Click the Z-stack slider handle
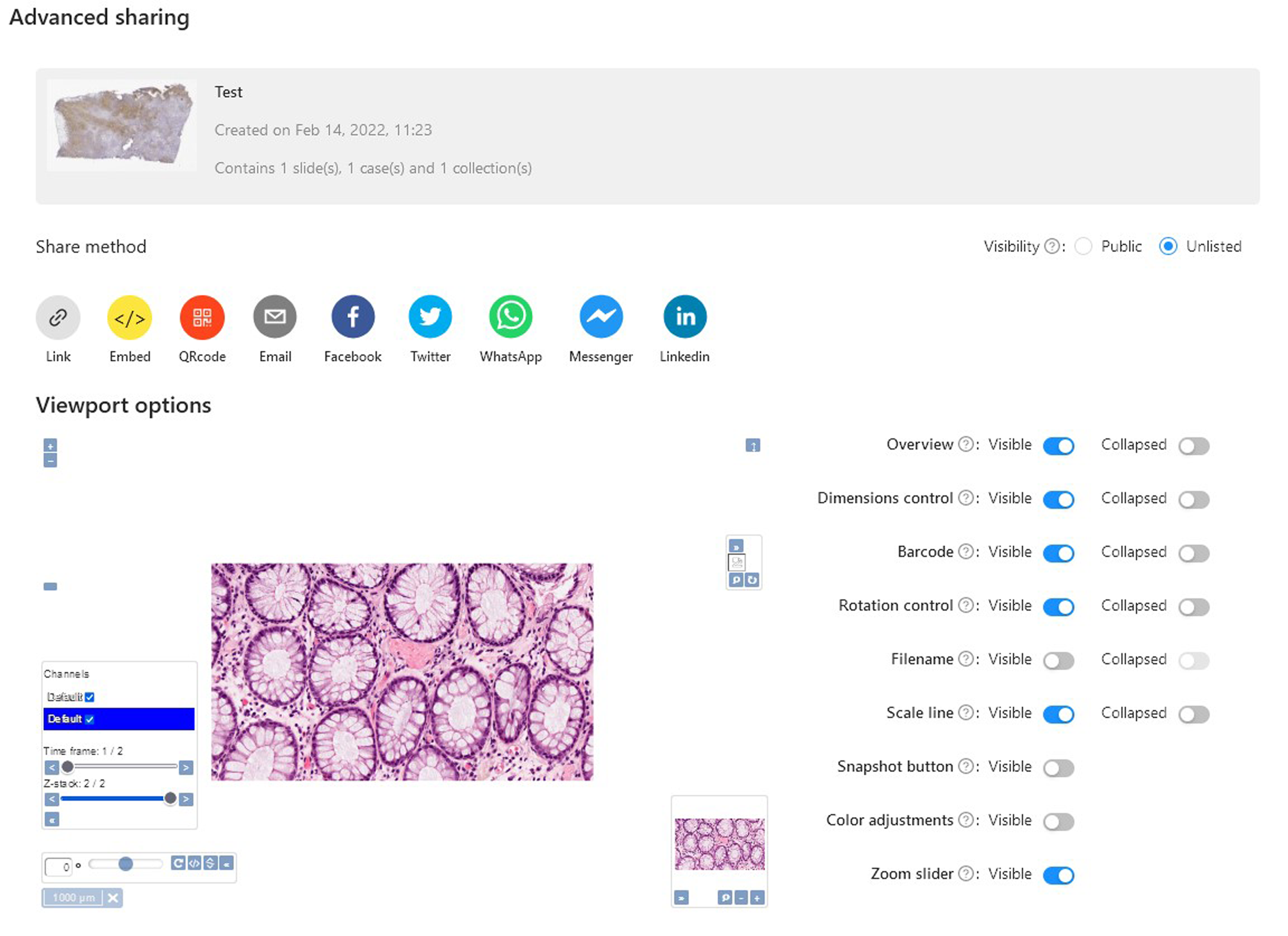 [170, 798]
